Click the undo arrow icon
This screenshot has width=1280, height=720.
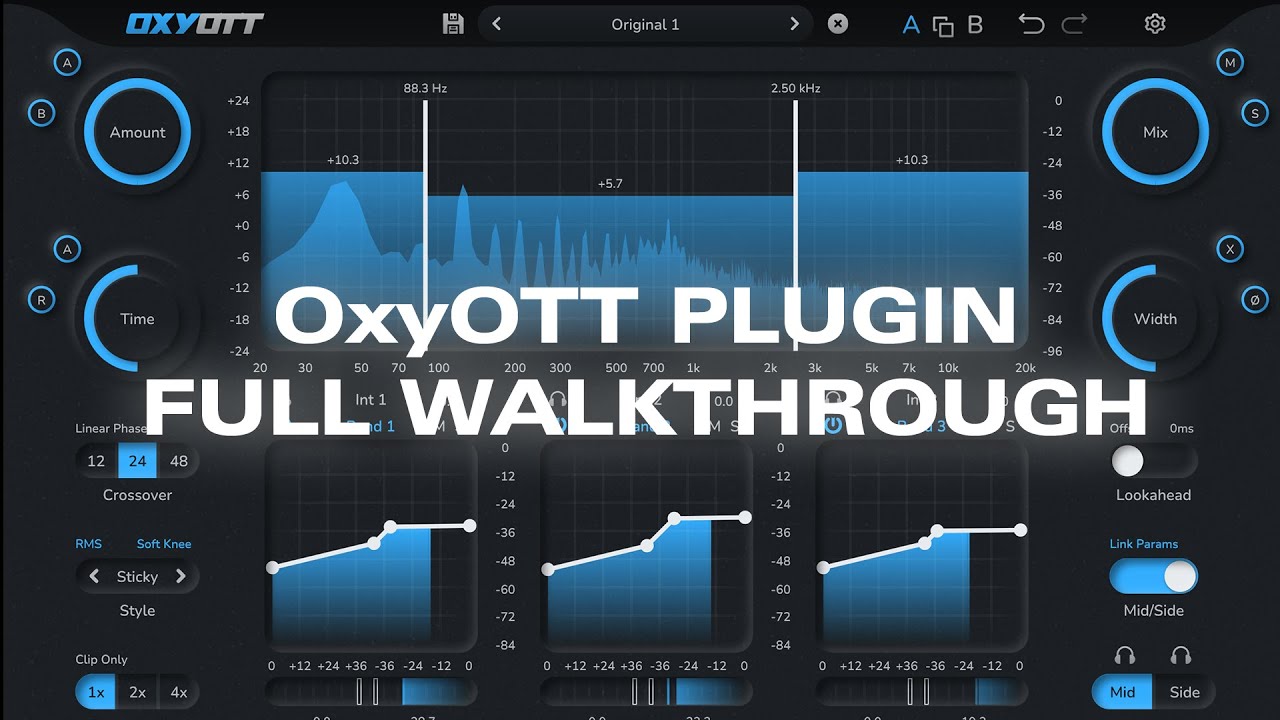coord(1031,24)
